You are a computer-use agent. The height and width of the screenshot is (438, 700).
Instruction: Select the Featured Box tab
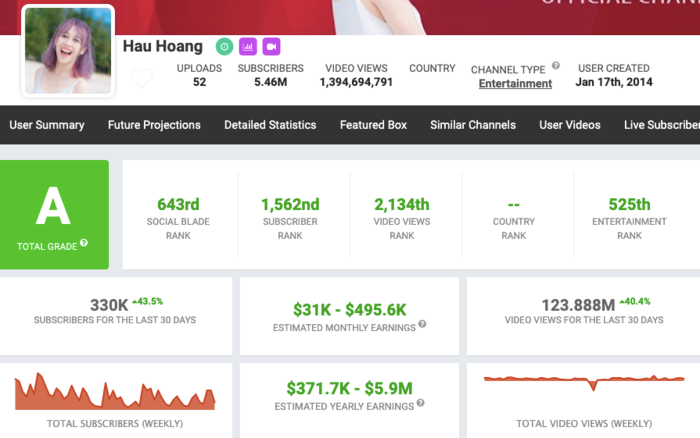[x=373, y=125]
